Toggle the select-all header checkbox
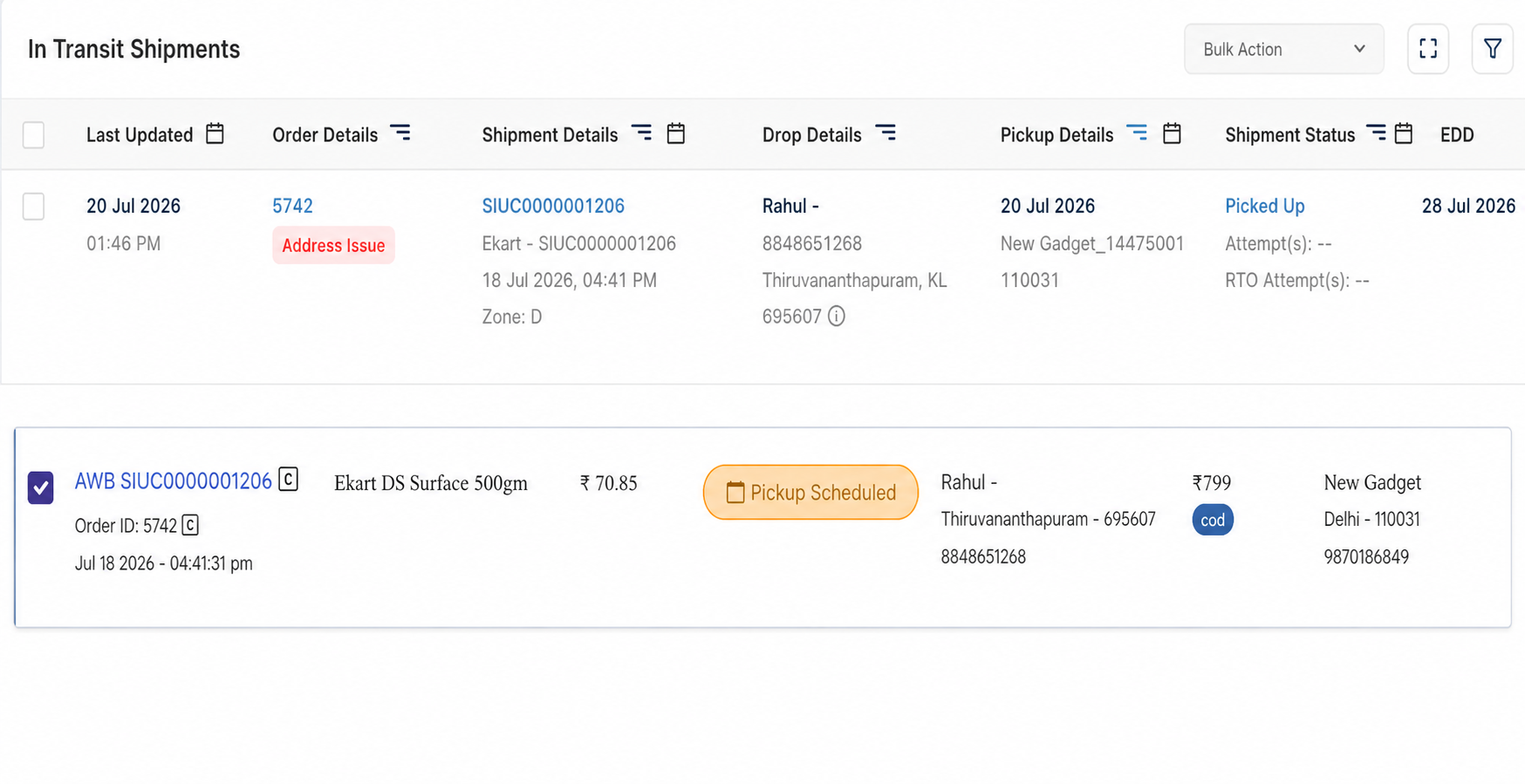1525x784 pixels. 33,135
